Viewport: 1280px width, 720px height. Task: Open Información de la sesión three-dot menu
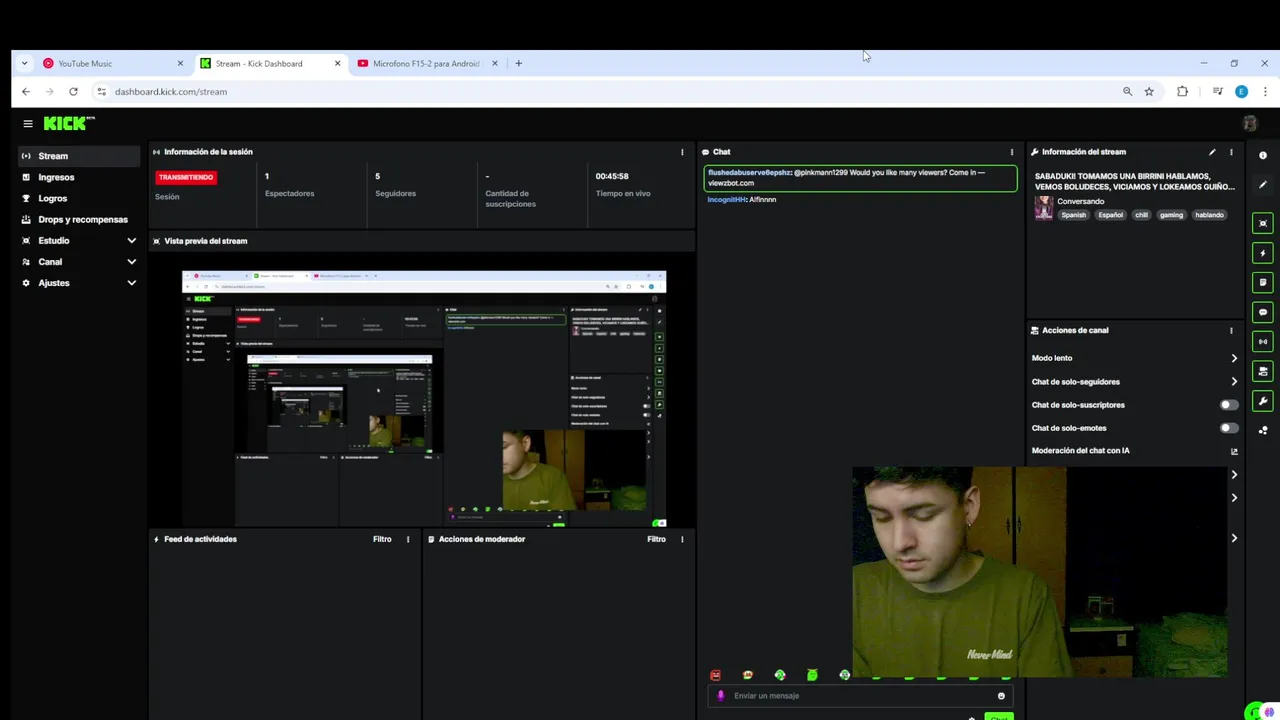(x=682, y=152)
